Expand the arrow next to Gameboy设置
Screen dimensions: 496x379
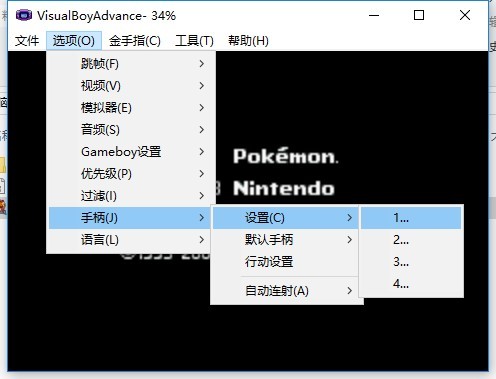[x=202, y=152]
